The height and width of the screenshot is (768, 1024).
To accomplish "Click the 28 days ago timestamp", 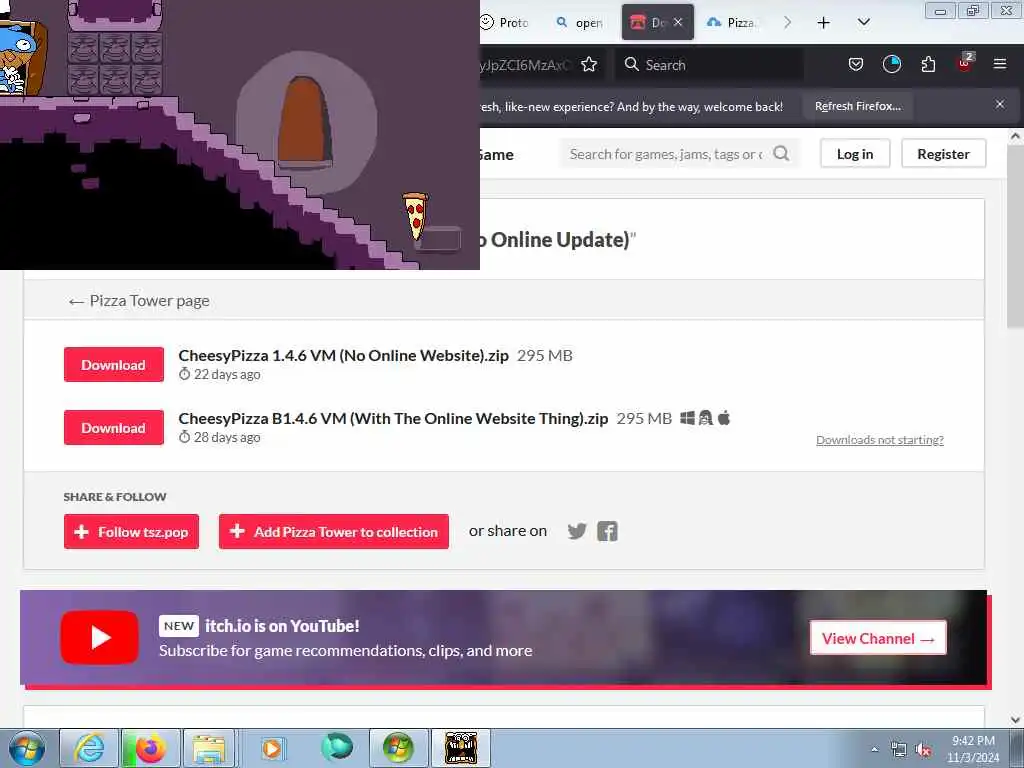I will [227, 438].
